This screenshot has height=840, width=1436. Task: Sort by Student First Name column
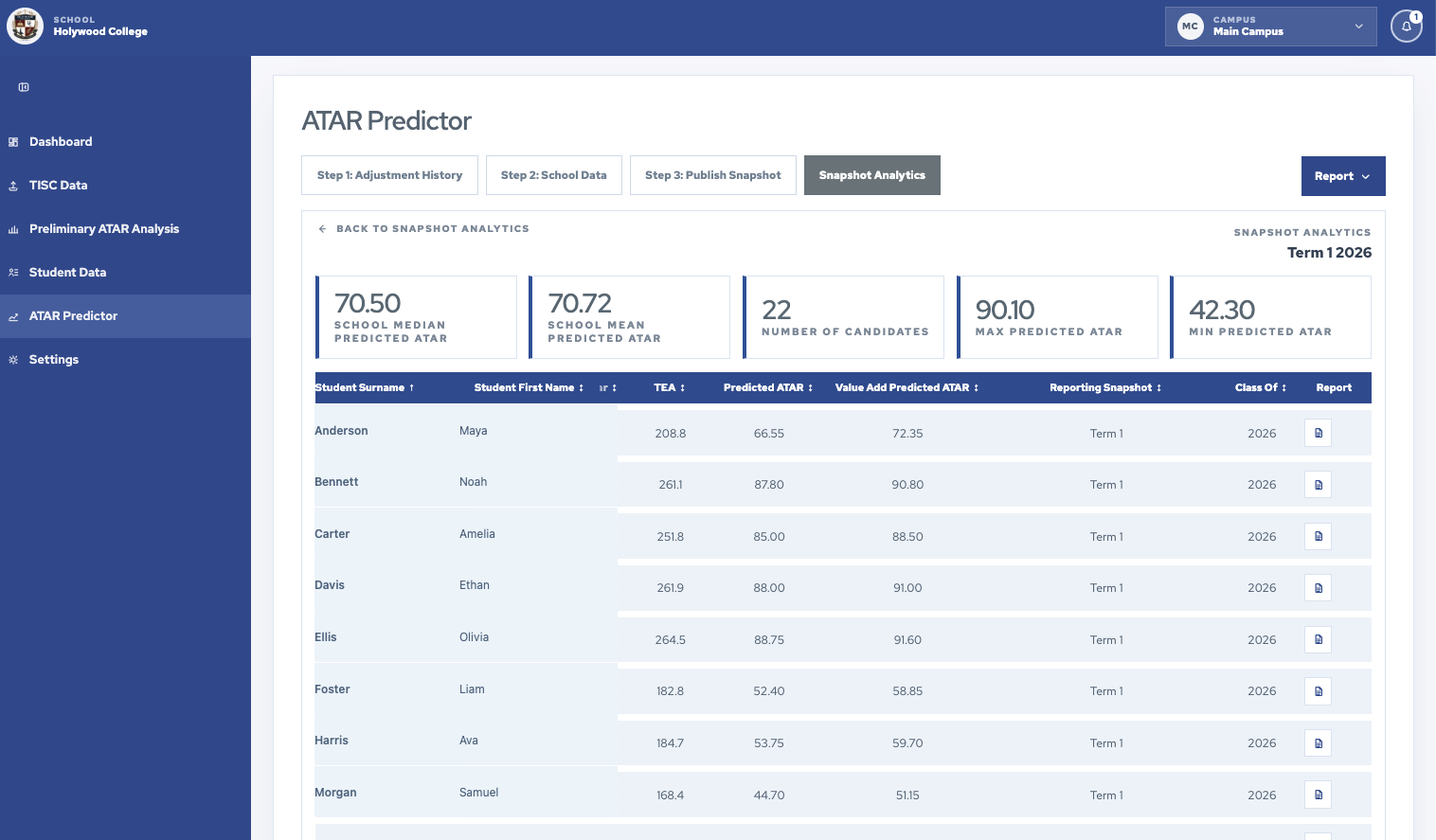point(529,387)
